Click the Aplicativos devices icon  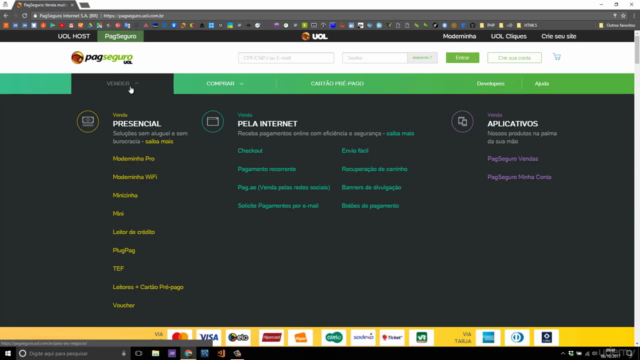coord(462,121)
